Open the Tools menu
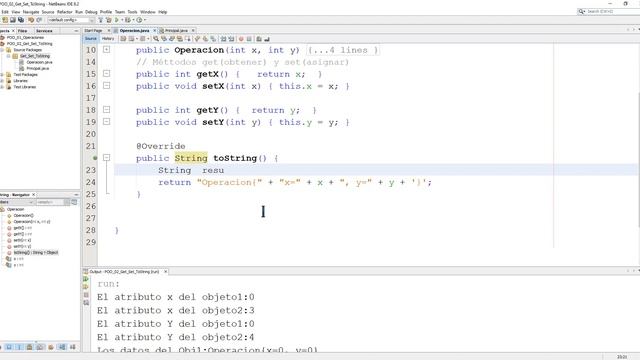 132,12
